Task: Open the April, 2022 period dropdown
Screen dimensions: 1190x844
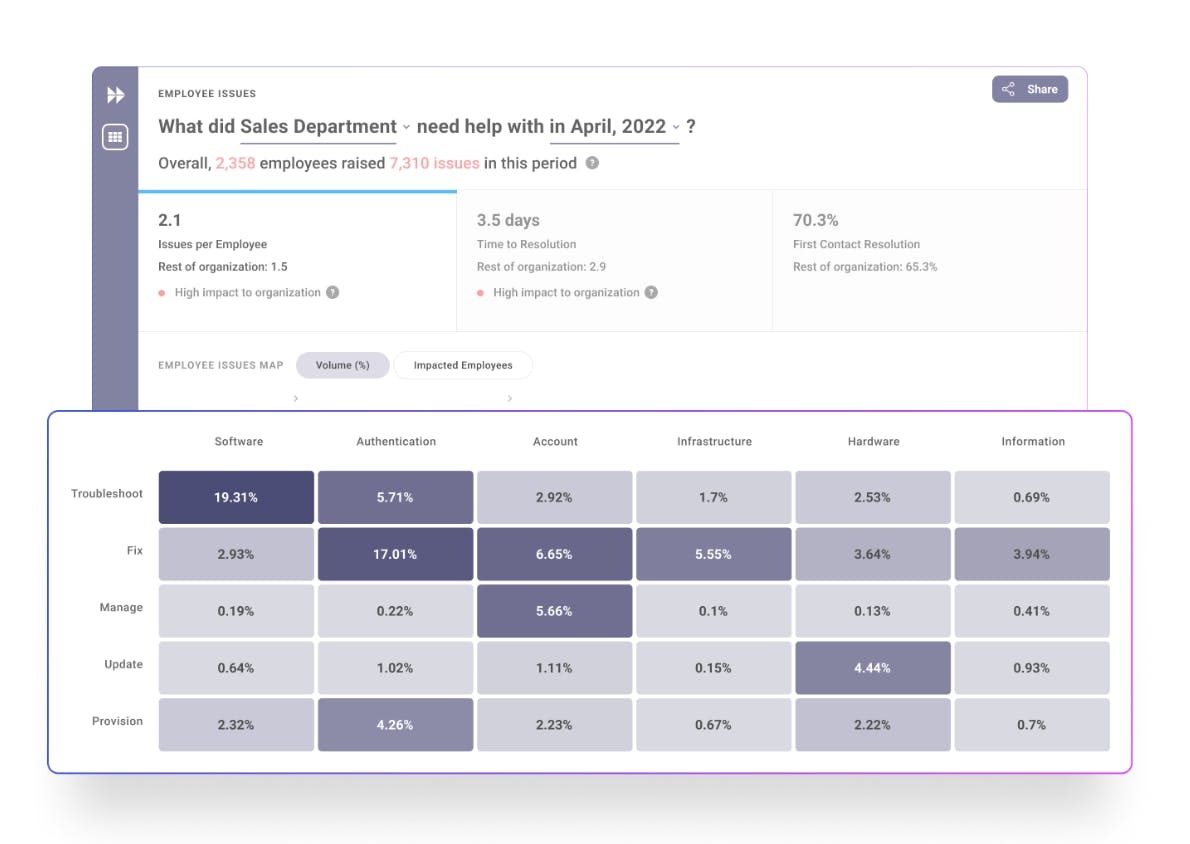Action: click(x=615, y=127)
